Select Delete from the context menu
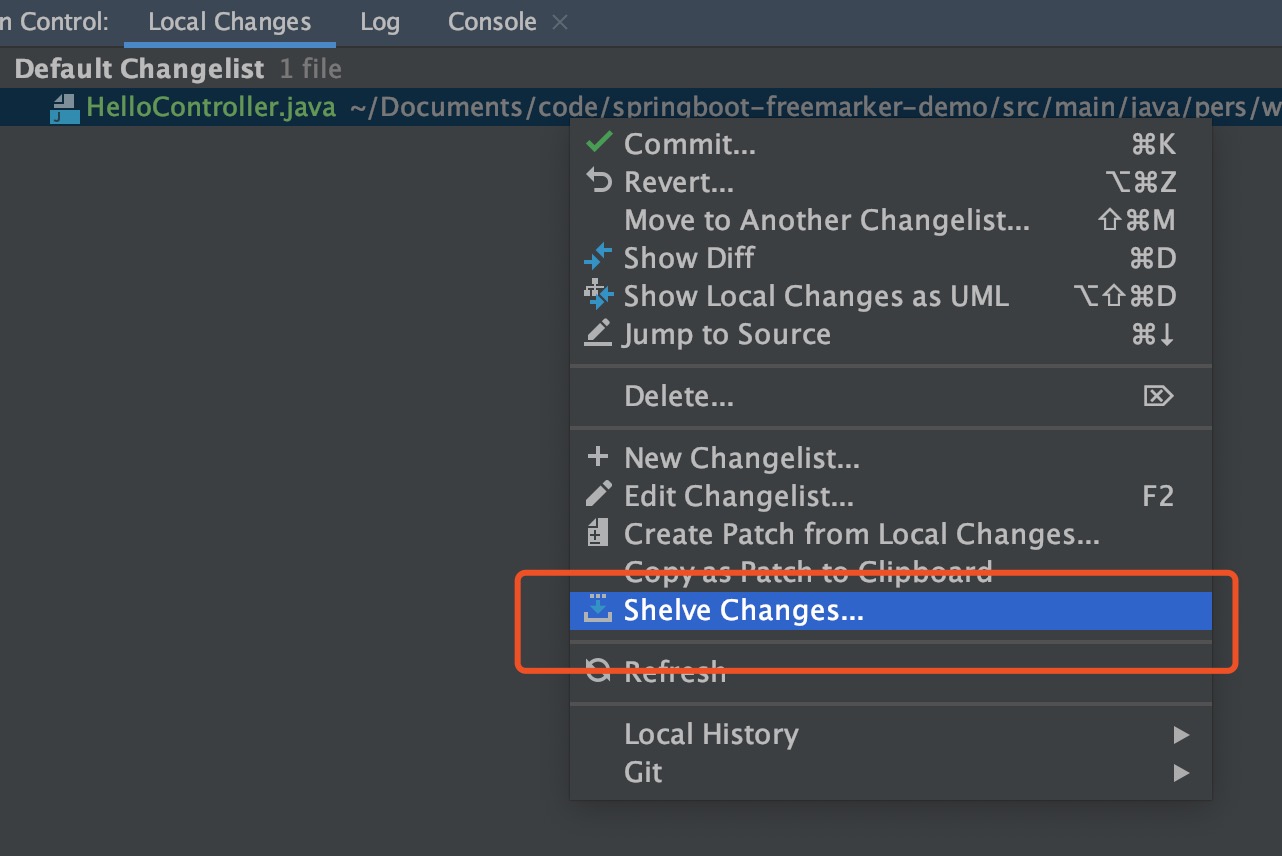This screenshot has height=856, width=1282. click(678, 397)
